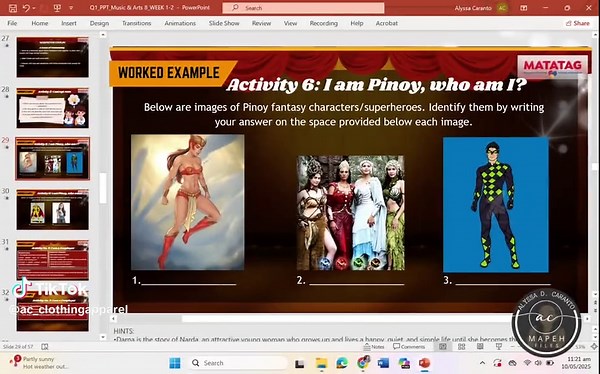Open the Undo history dropdown arrow
This screenshot has height=374, width=600.
[x=34, y=8]
